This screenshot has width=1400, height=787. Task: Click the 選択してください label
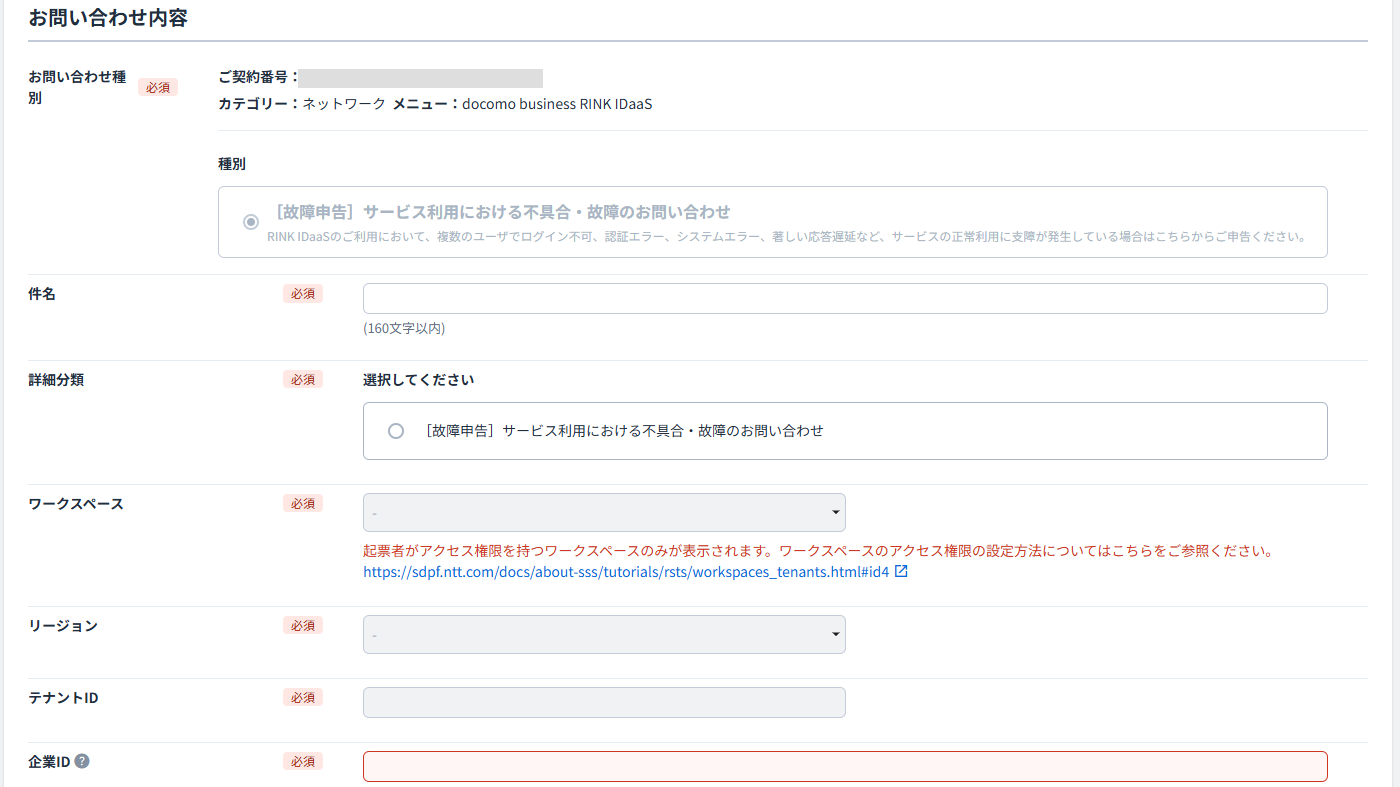click(x=418, y=380)
